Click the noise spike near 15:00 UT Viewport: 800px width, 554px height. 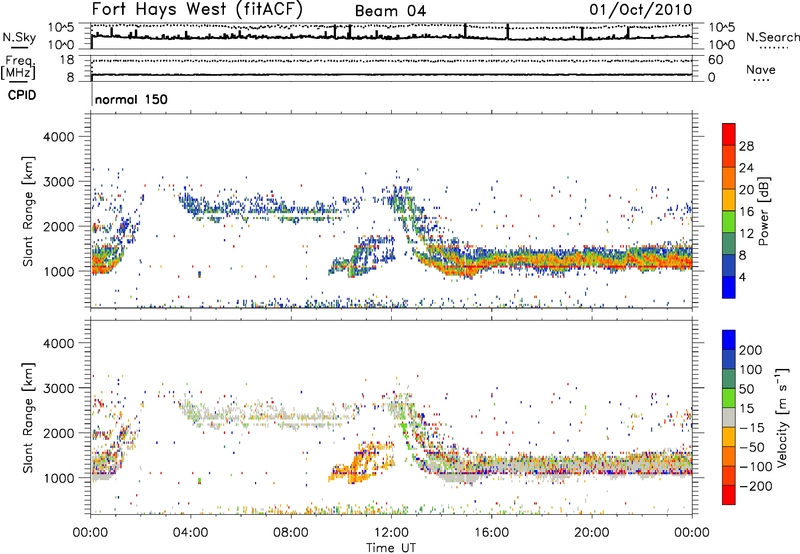pos(465,31)
